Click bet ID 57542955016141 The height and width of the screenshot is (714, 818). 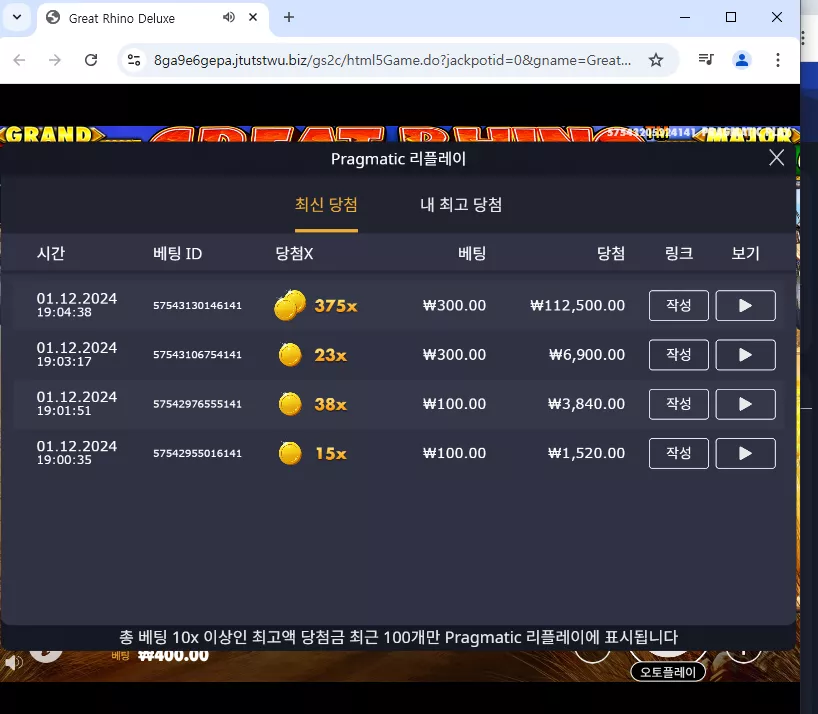(197, 453)
